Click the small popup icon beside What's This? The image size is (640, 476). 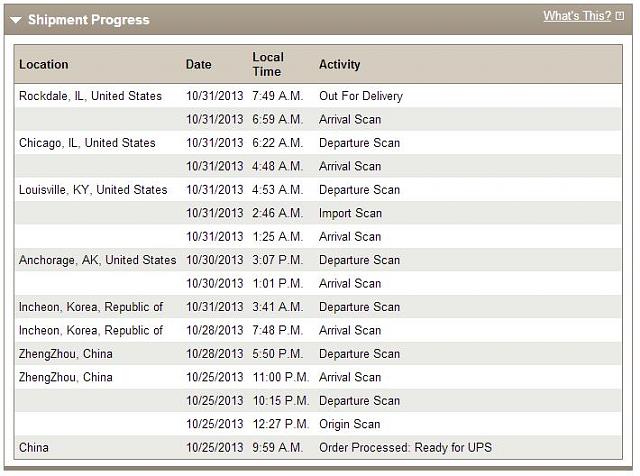pyautogui.click(x=620, y=16)
